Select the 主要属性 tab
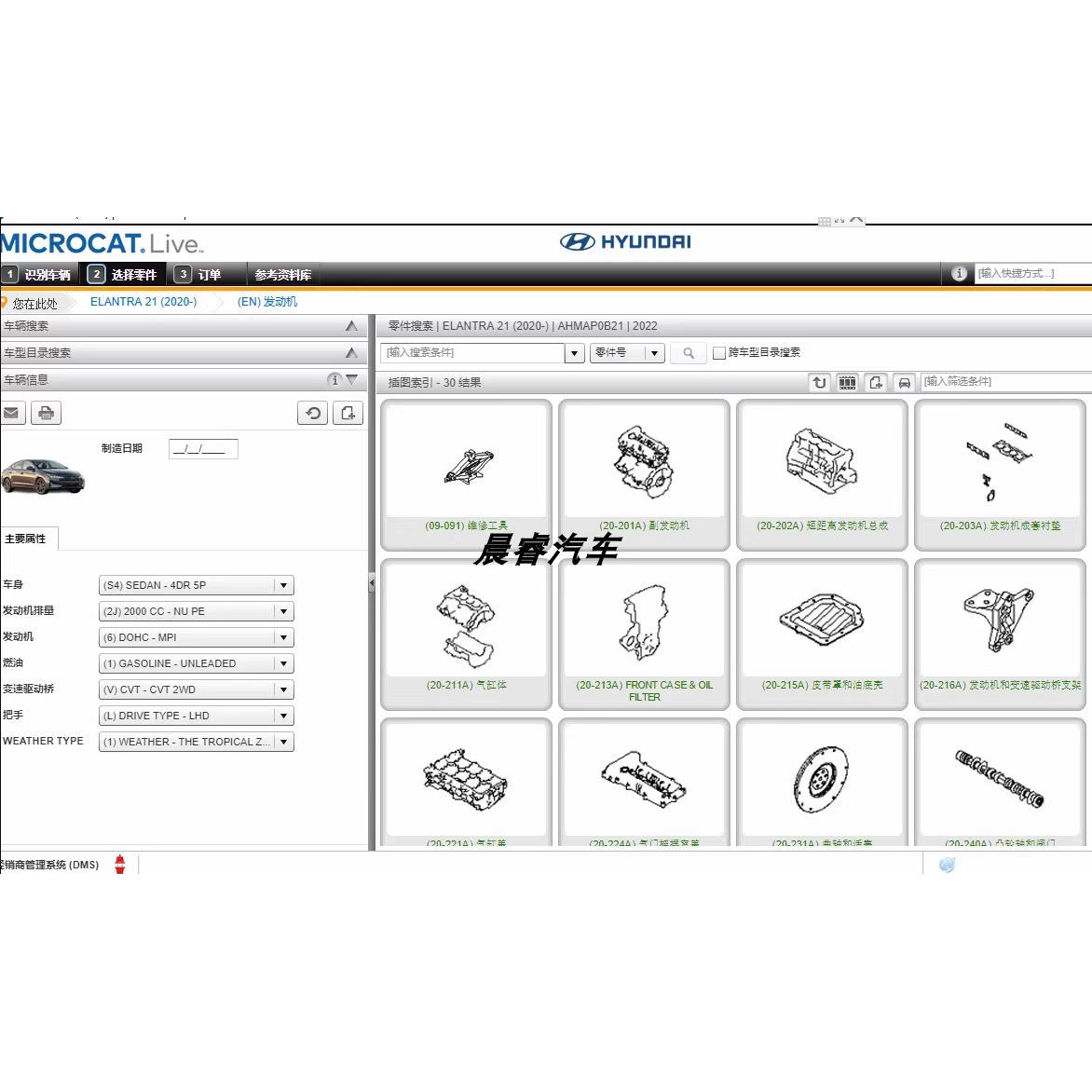The height and width of the screenshot is (1092, 1092). pyautogui.click(x=28, y=539)
